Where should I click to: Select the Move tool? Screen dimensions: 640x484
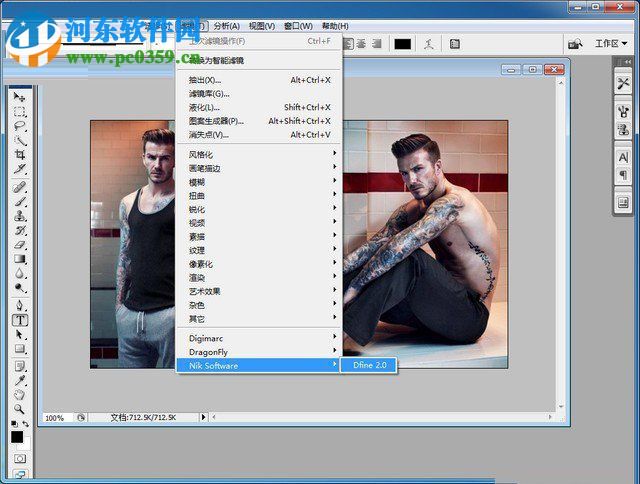click(19, 97)
